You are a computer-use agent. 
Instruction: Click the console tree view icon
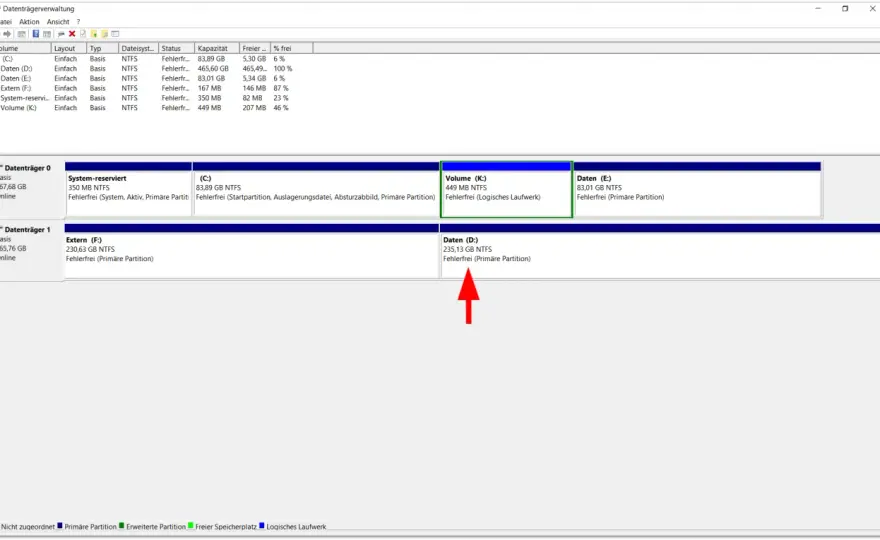[x=21, y=34]
